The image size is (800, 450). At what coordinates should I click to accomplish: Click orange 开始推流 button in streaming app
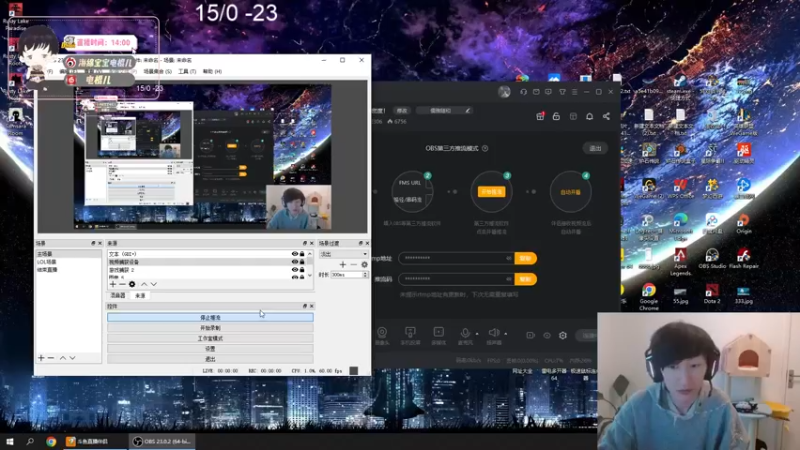pyautogui.click(x=491, y=192)
